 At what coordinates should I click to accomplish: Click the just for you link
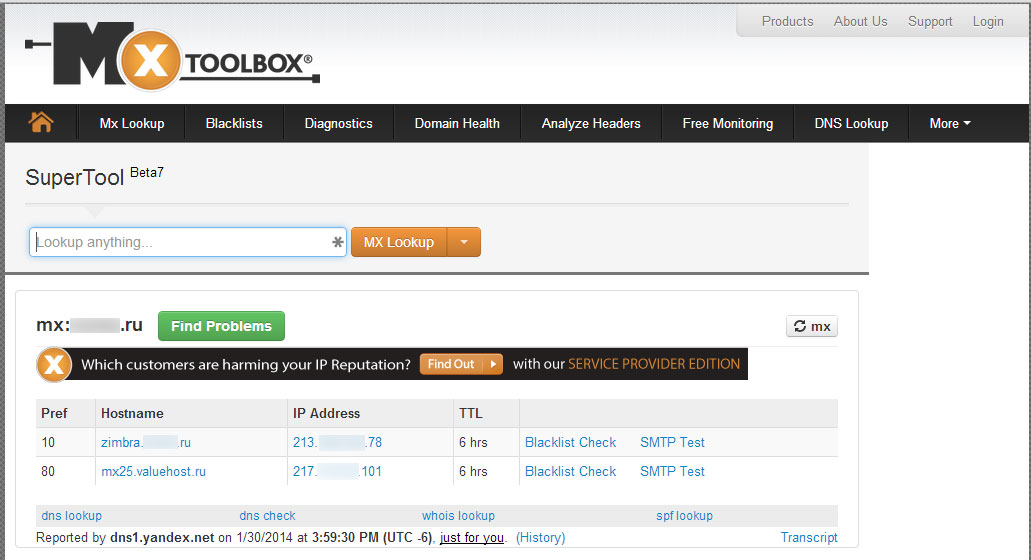472,538
